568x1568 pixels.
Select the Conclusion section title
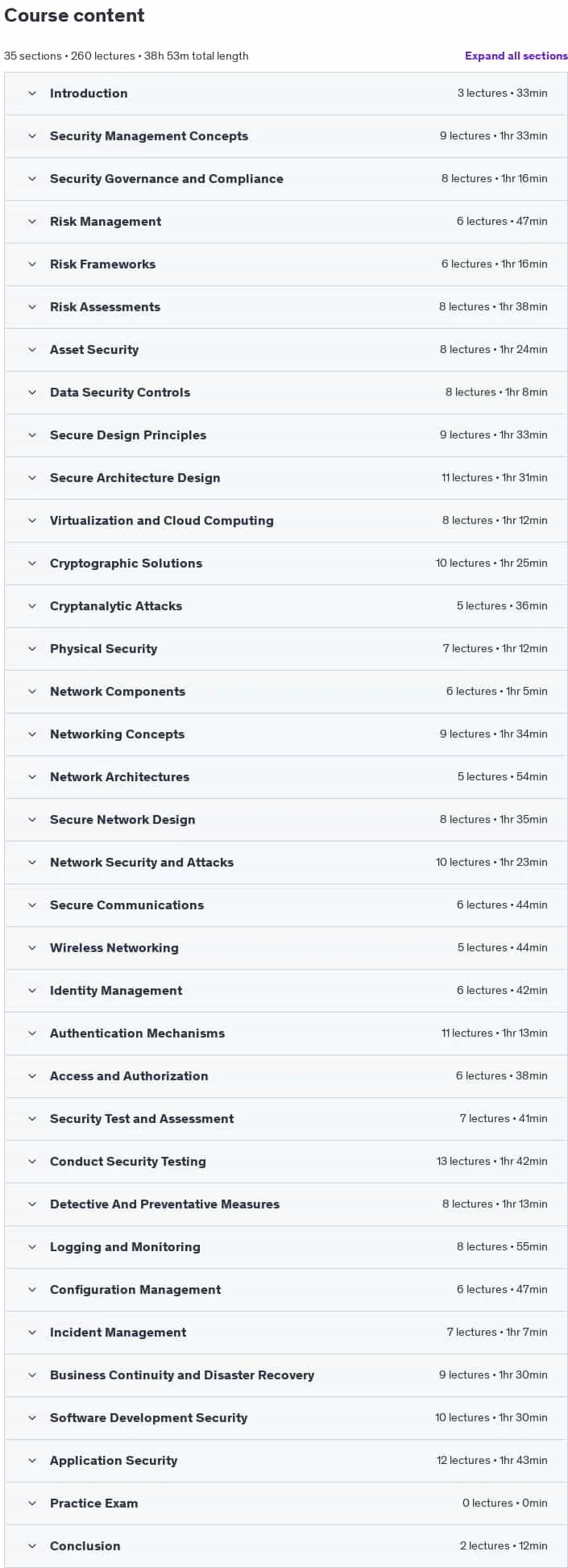(85, 1546)
